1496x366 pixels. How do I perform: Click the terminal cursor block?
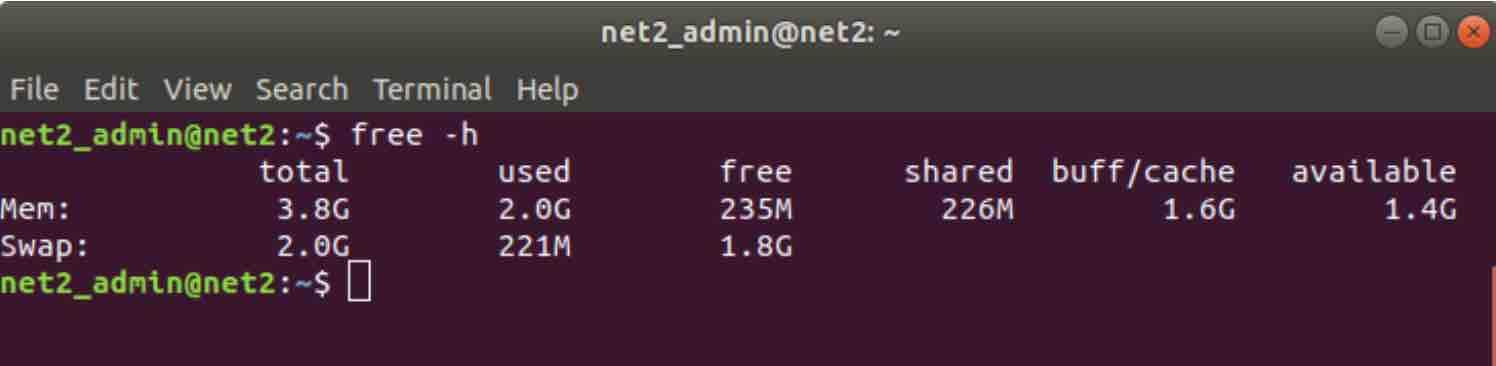(360, 283)
